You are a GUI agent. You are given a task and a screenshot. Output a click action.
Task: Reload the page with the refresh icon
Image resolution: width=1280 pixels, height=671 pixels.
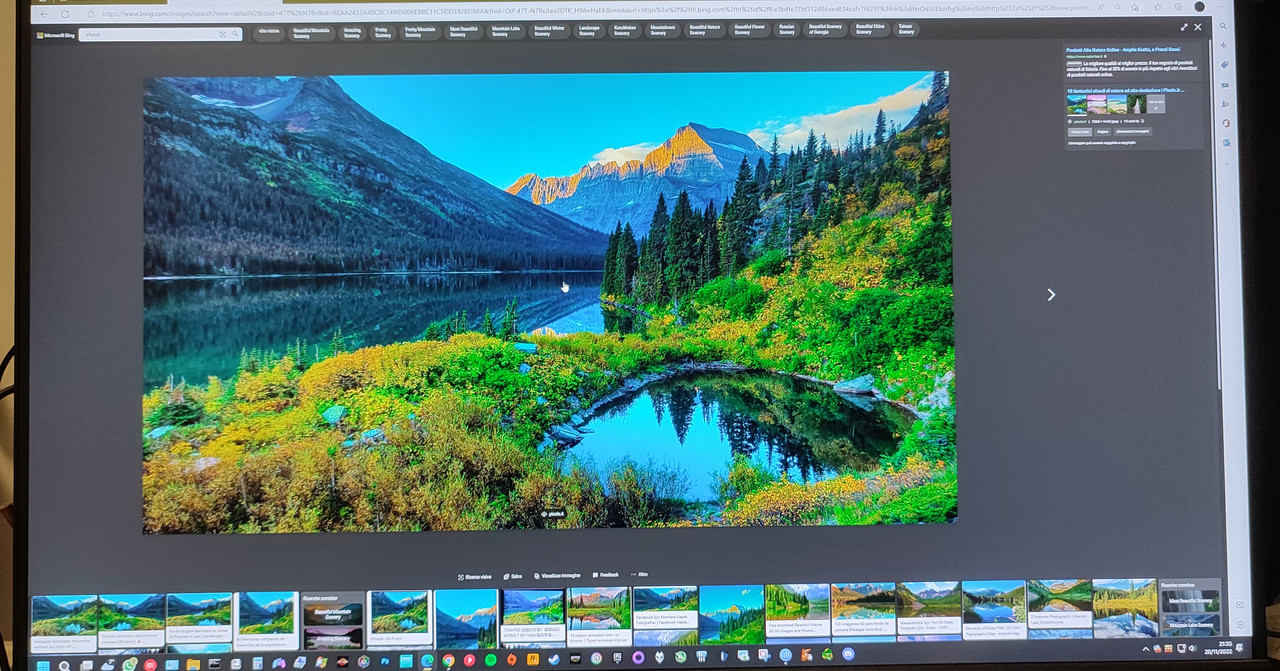(x=66, y=14)
